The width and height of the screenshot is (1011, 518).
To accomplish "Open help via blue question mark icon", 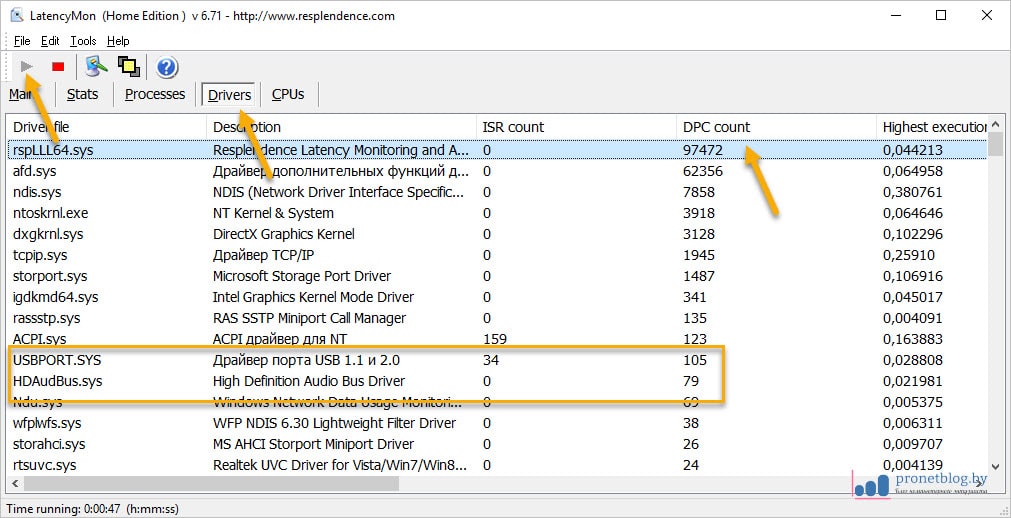I will point(167,67).
